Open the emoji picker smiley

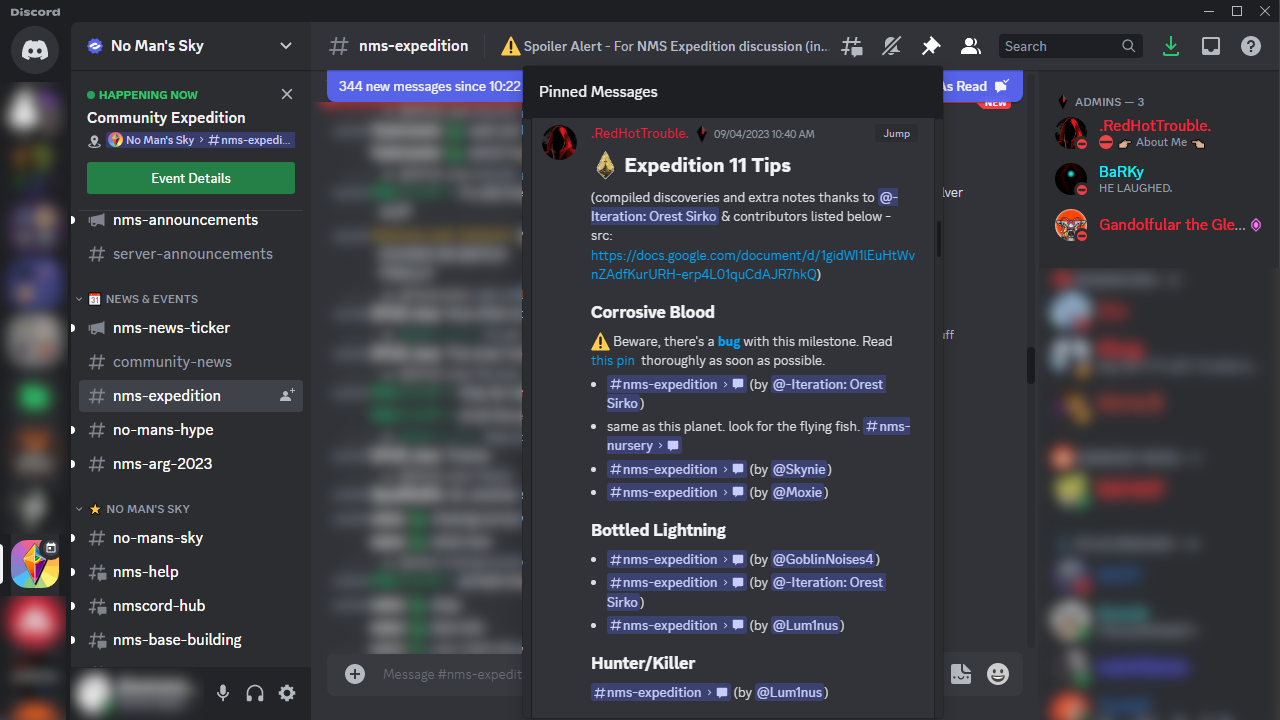point(998,674)
